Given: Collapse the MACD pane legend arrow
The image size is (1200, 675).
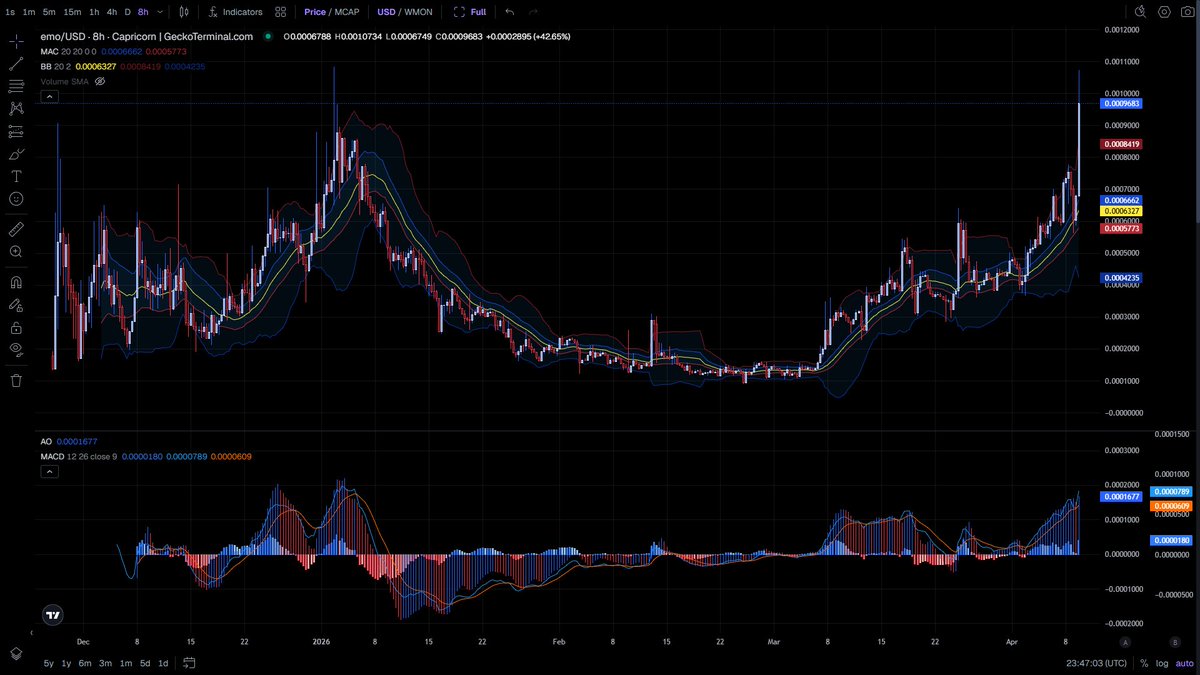Looking at the screenshot, I should (49, 471).
